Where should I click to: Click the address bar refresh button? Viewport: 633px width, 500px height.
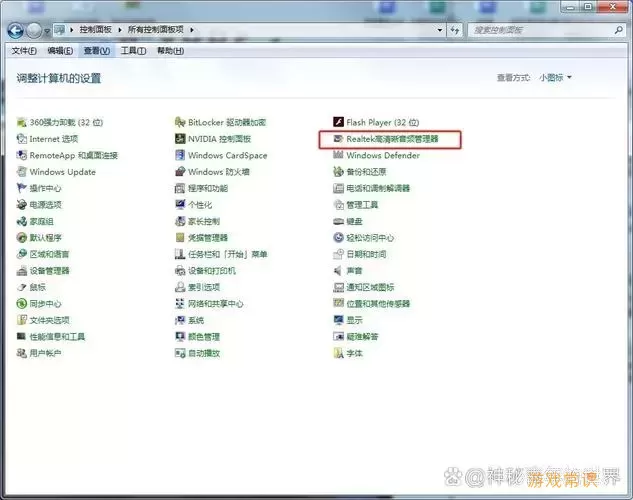455,30
